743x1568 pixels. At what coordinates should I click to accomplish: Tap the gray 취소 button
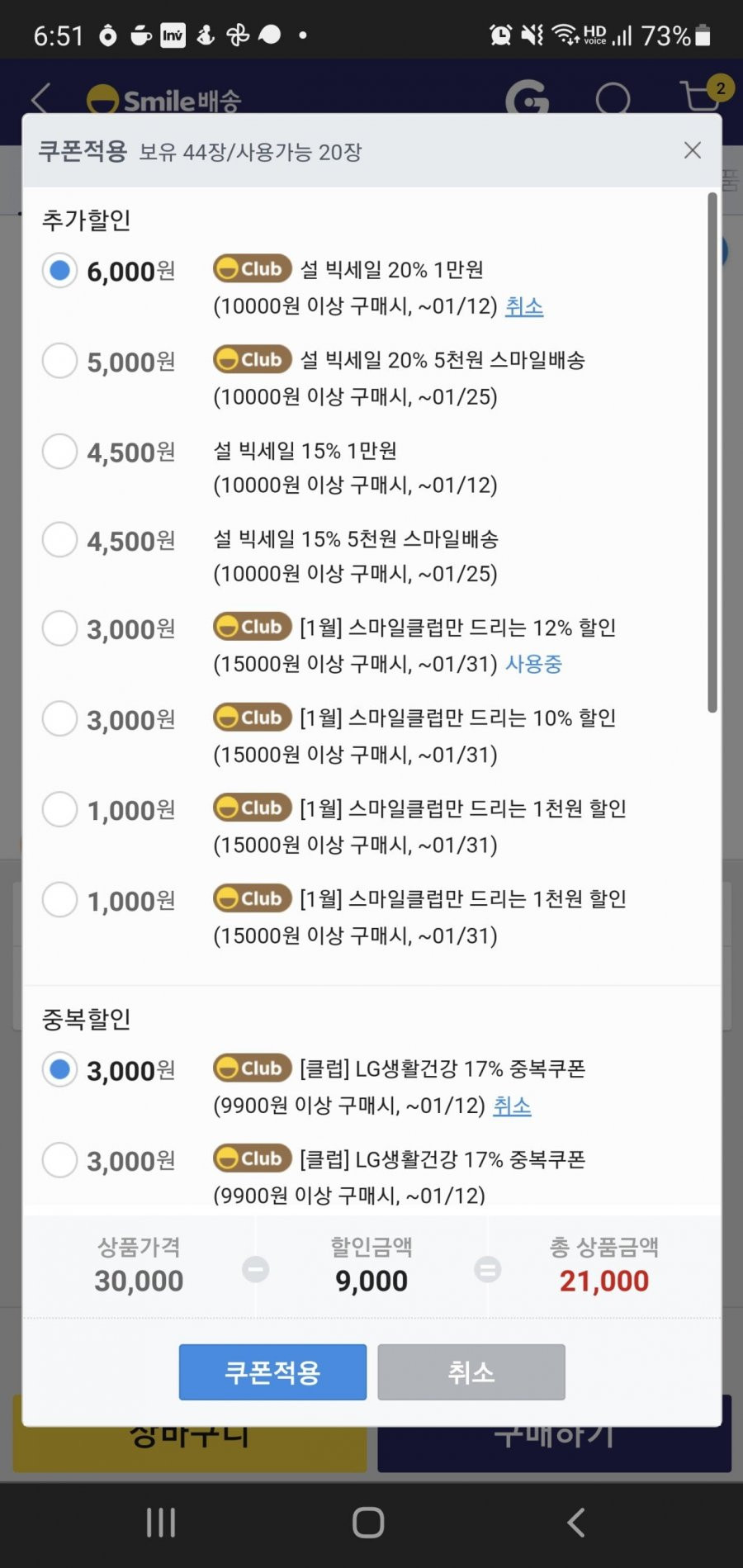[x=471, y=1372]
